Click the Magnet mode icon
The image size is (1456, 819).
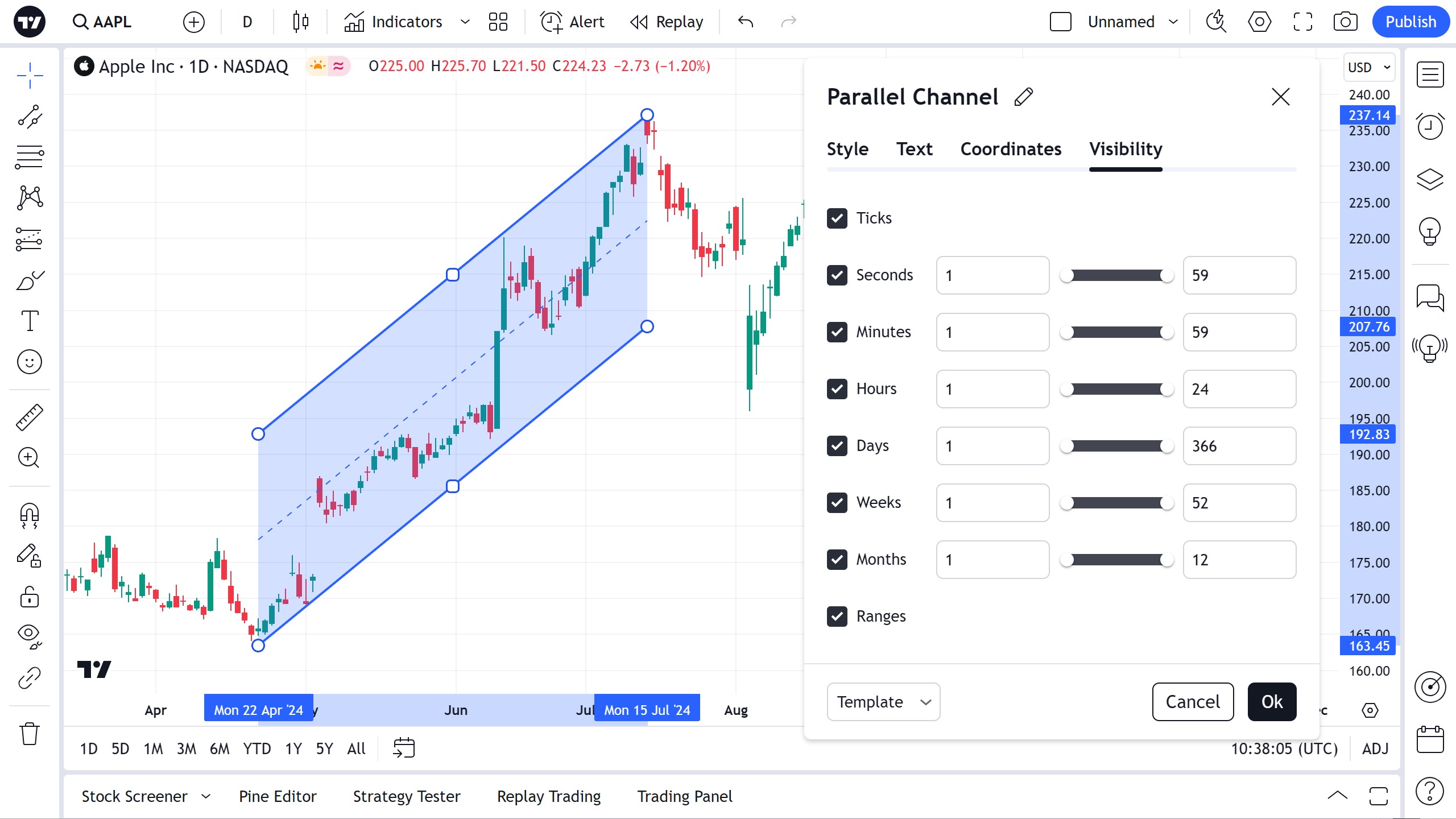29,515
